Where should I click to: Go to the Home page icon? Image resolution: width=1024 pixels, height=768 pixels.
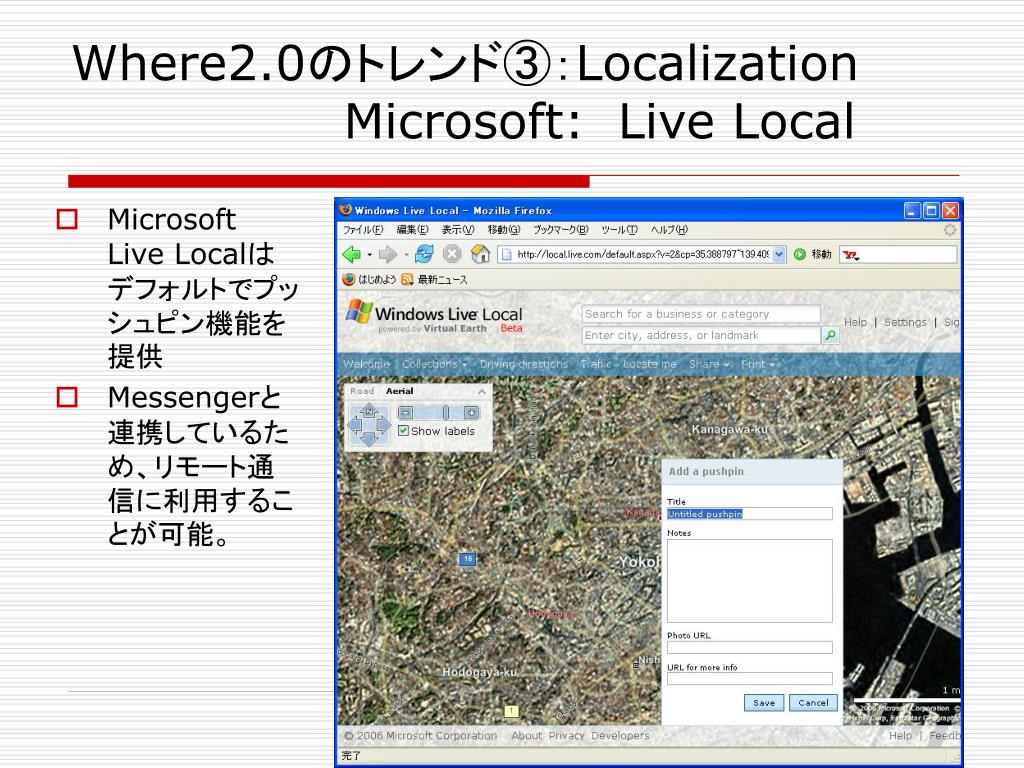[481, 254]
